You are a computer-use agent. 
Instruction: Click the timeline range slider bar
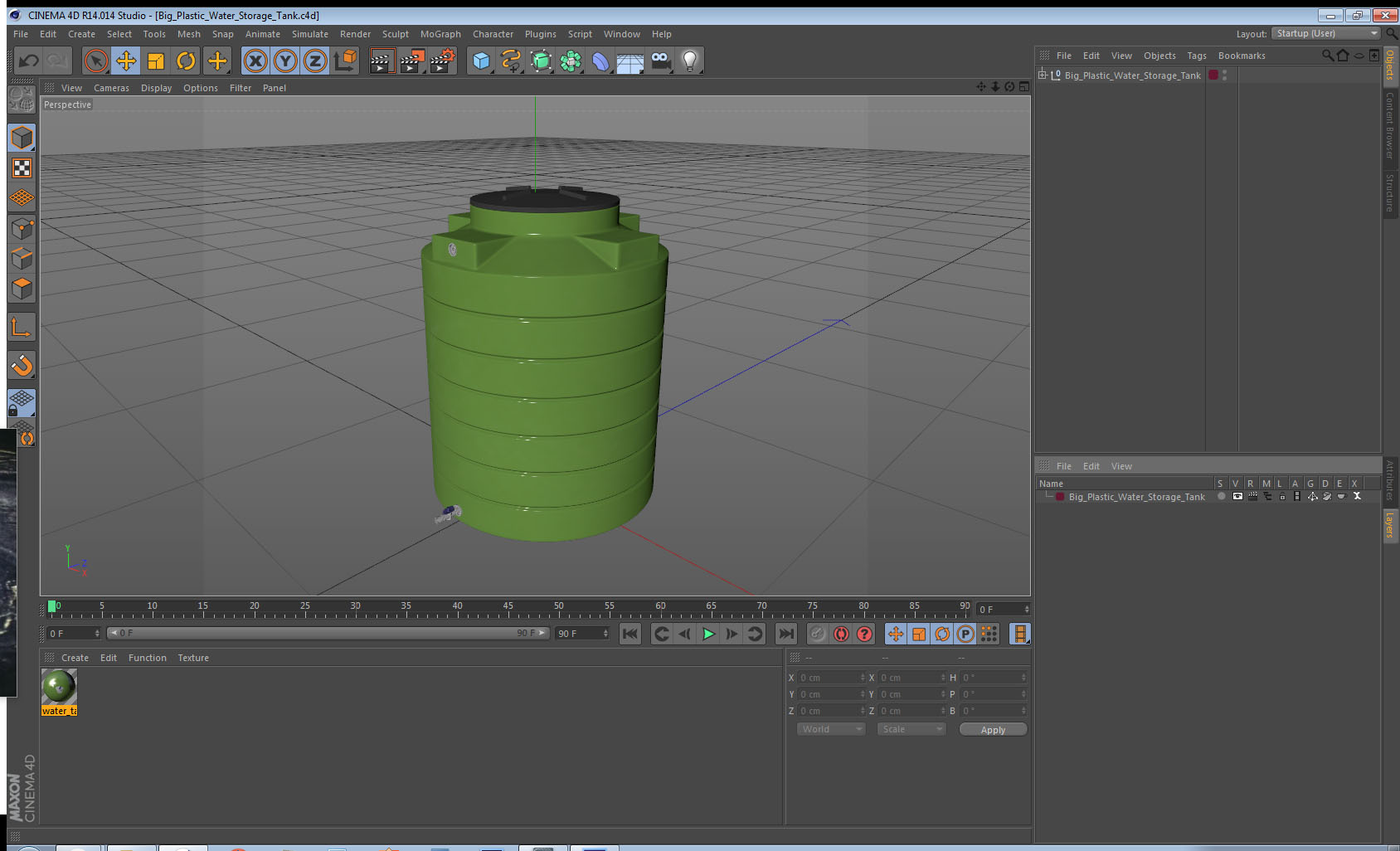[x=328, y=633]
